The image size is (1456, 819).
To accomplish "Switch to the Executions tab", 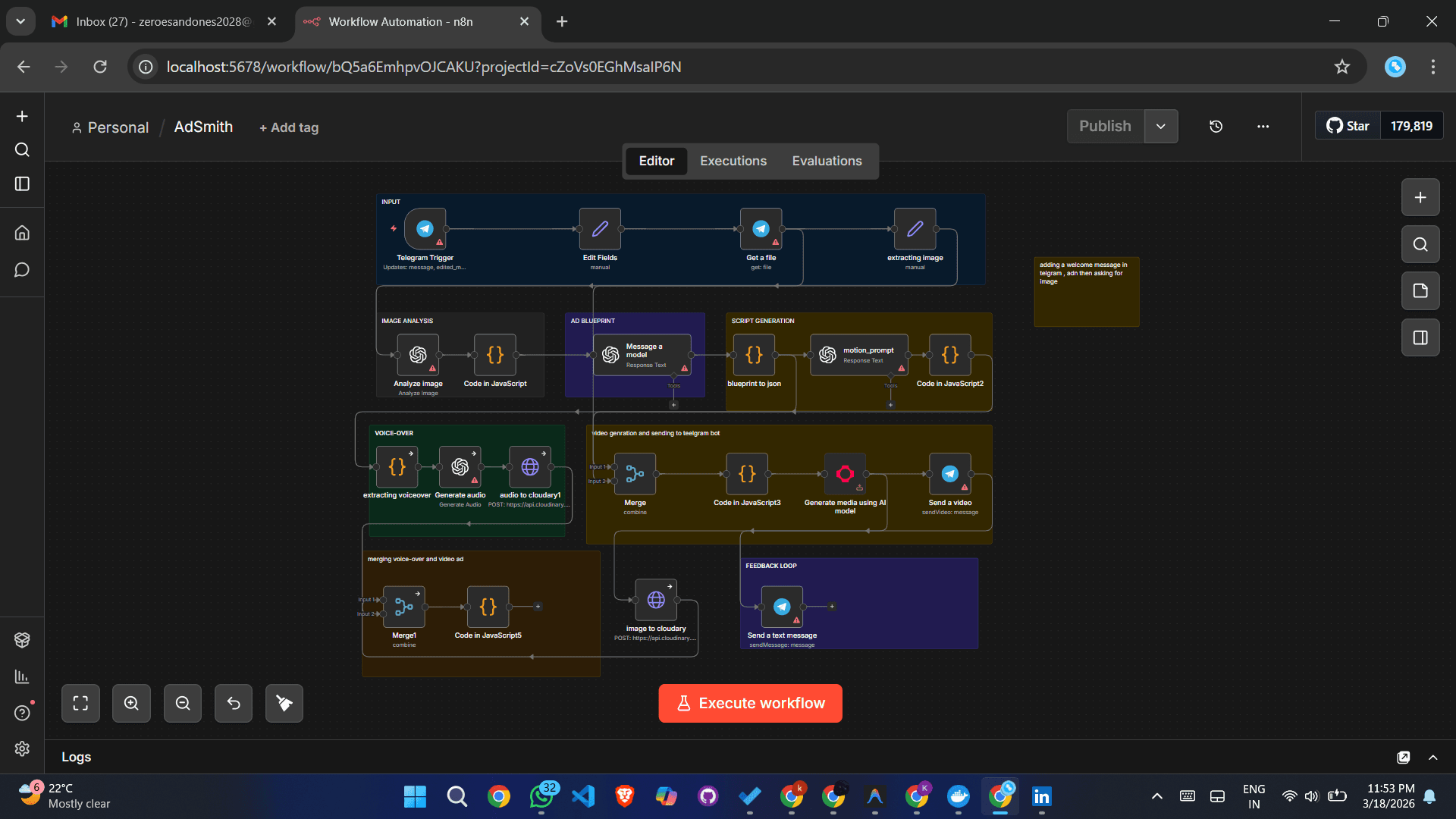I will tap(733, 161).
